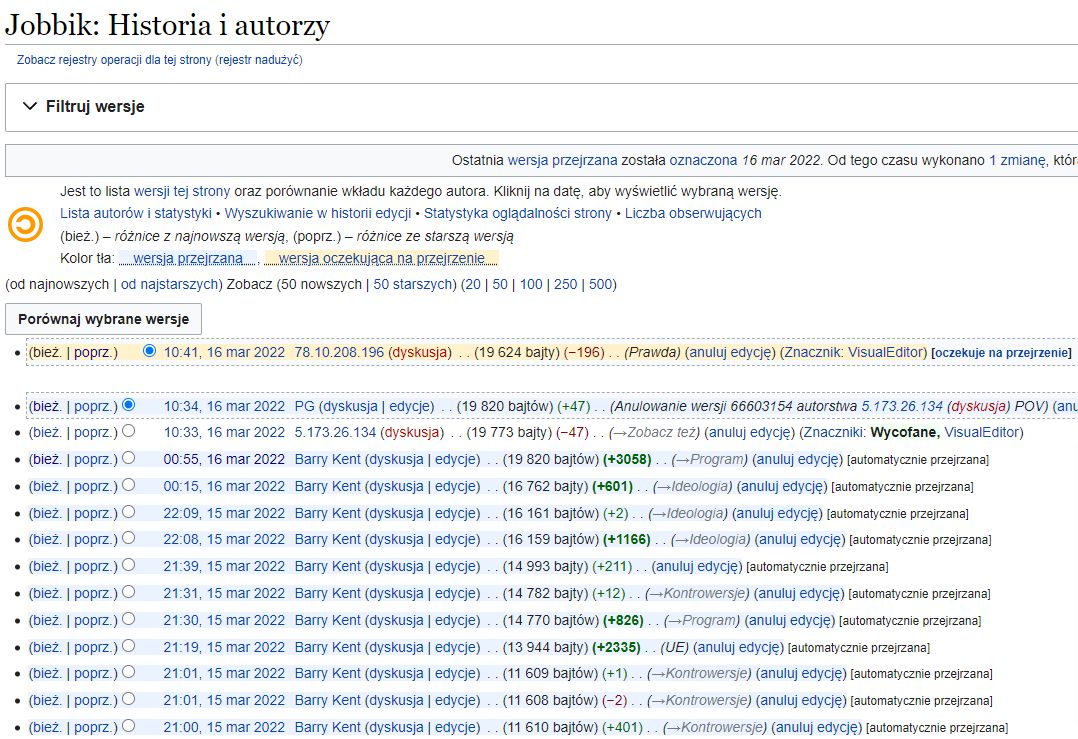Select the radio for the 22:08 revision
This screenshot has height=739, width=1078.
[129, 538]
